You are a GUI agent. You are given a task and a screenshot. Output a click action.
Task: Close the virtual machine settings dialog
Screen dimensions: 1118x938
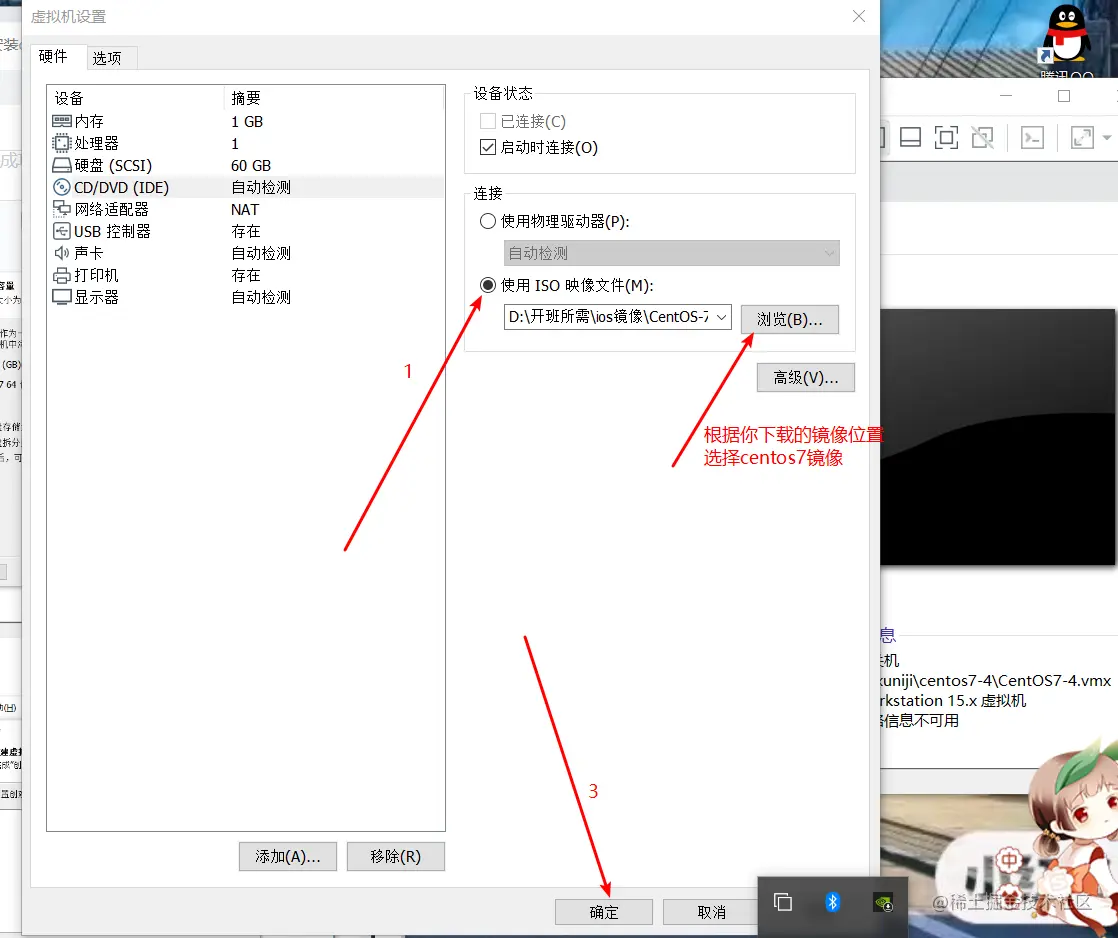click(858, 16)
